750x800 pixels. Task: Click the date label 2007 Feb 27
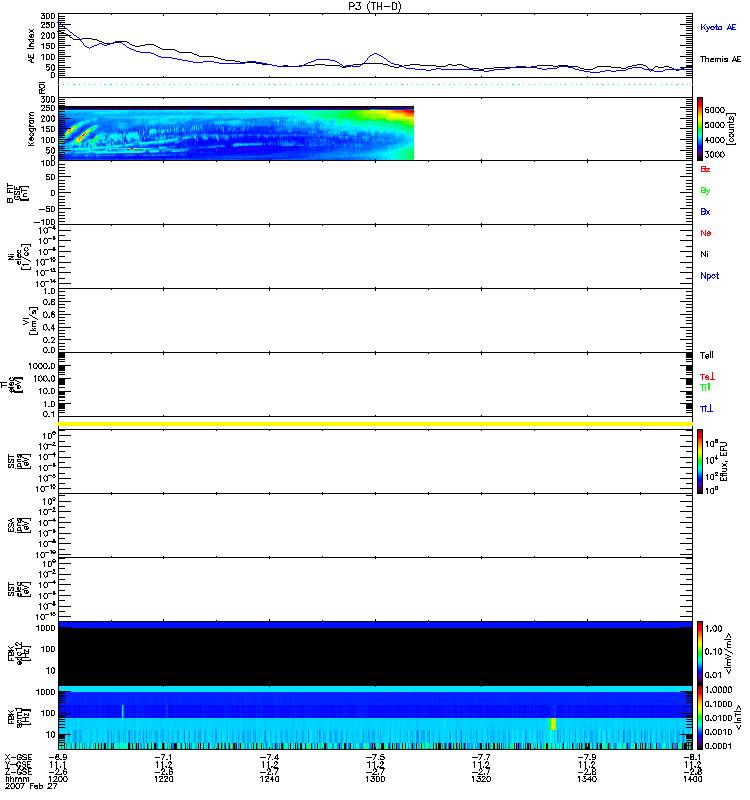click(31, 786)
